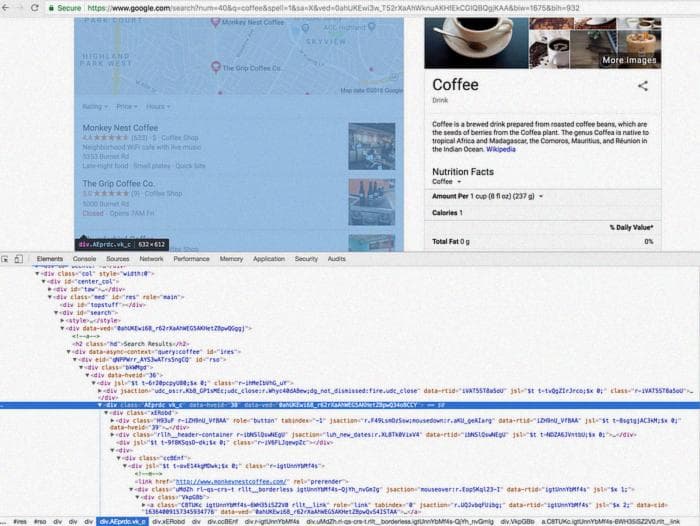Click Monkey Nest Coffee map pin
The height and width of the screenshot is (526, 700).
pos(215,22)
